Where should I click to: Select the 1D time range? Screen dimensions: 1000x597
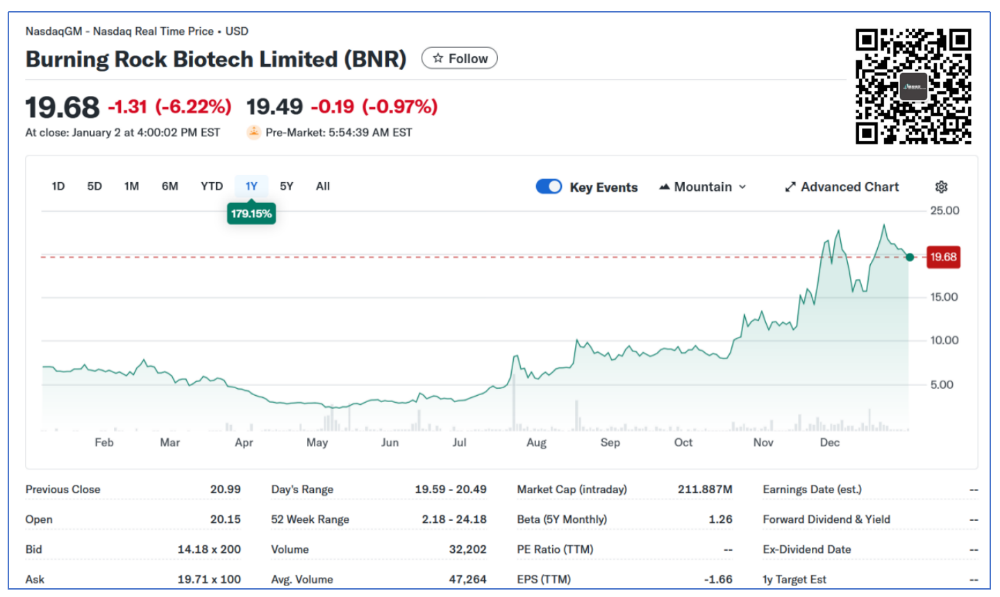point(58,186)
